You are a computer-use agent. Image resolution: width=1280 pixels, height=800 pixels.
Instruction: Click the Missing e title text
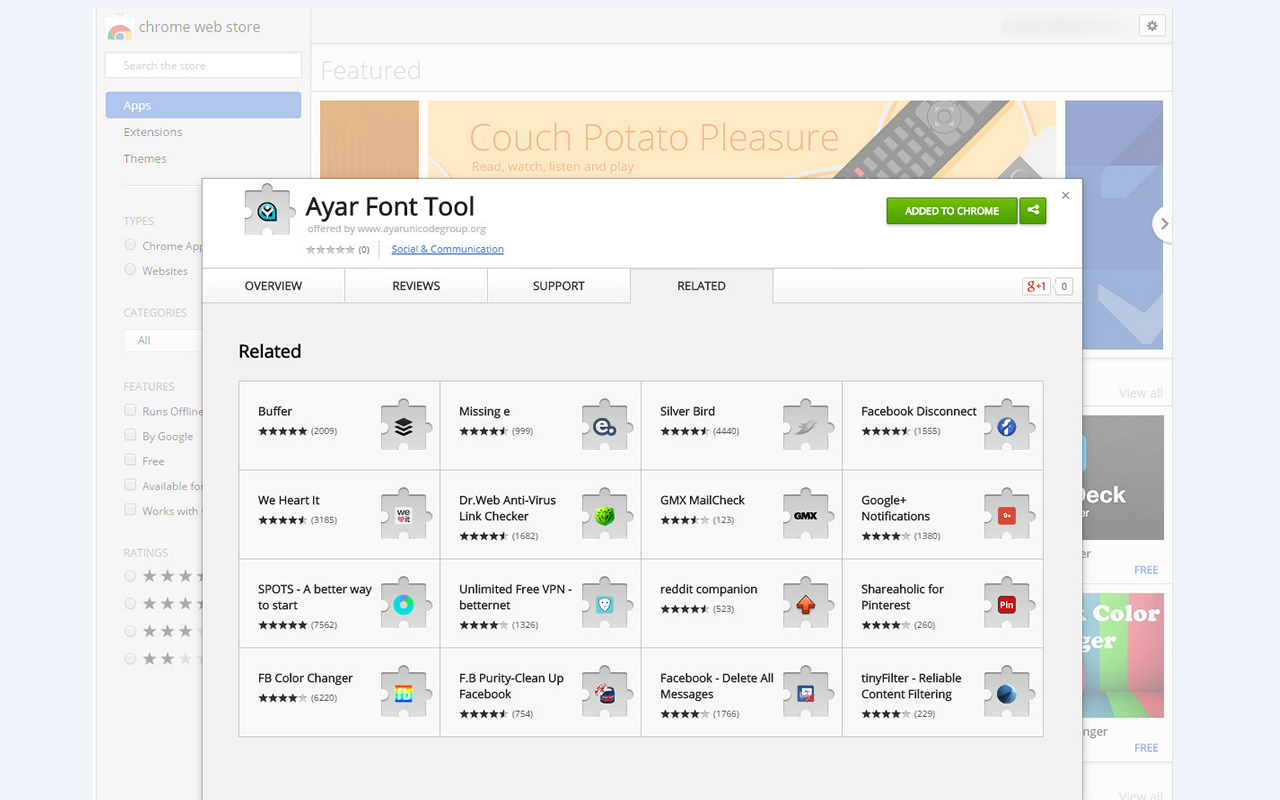pos(484,411)
